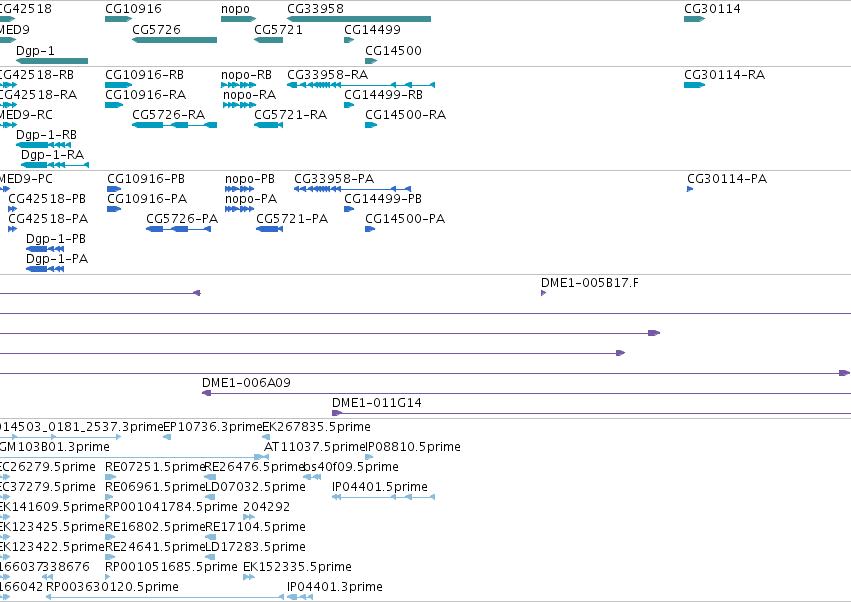The image size is (851, 602).
Task: Click protein Dgp-1-PB
Action: tap(56, 239)
